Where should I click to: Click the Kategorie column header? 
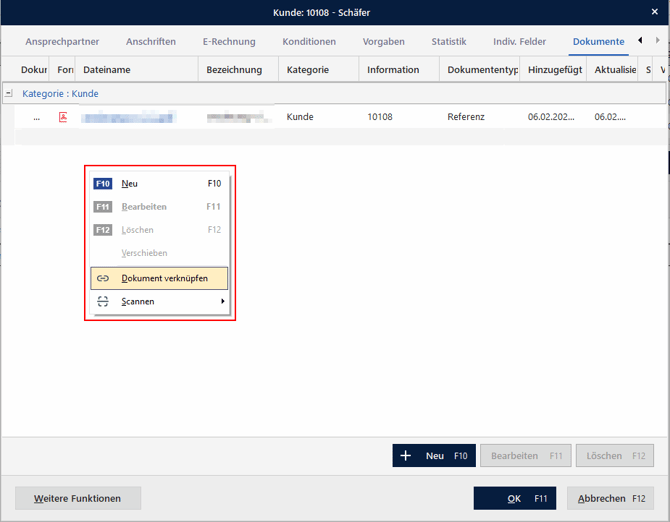tap(308, 70)
